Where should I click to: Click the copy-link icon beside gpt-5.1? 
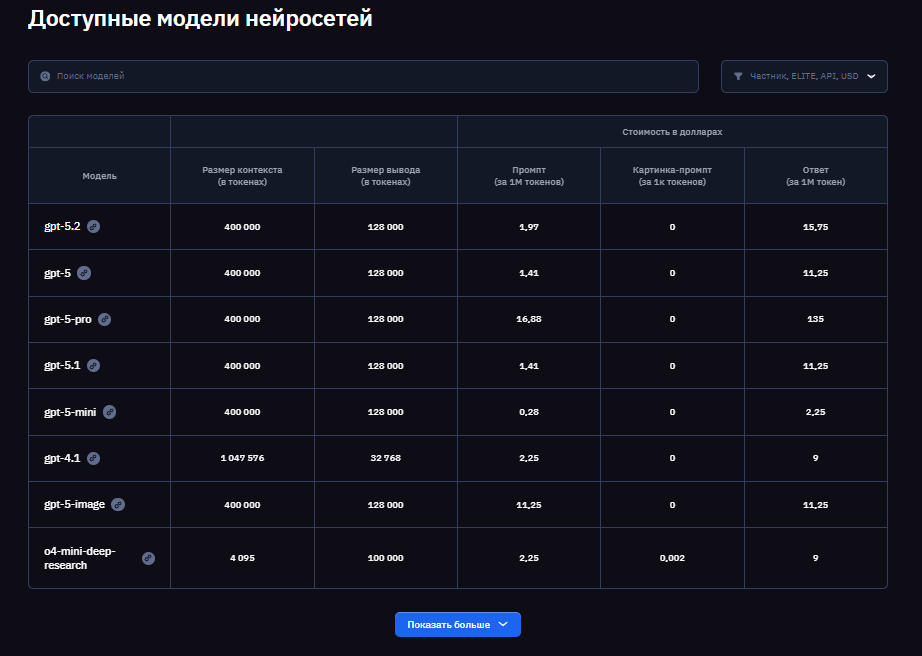(x=94, y=365)
